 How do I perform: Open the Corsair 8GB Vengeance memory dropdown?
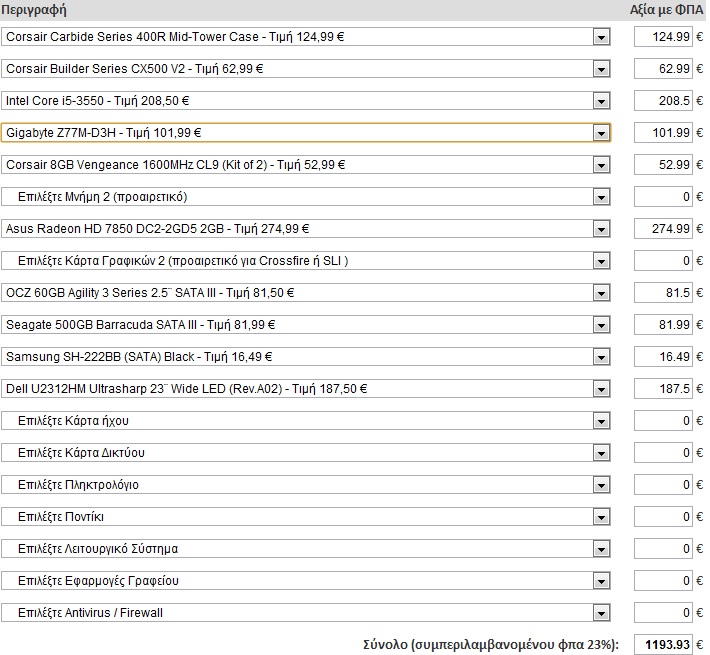click(x=306, y=165)
